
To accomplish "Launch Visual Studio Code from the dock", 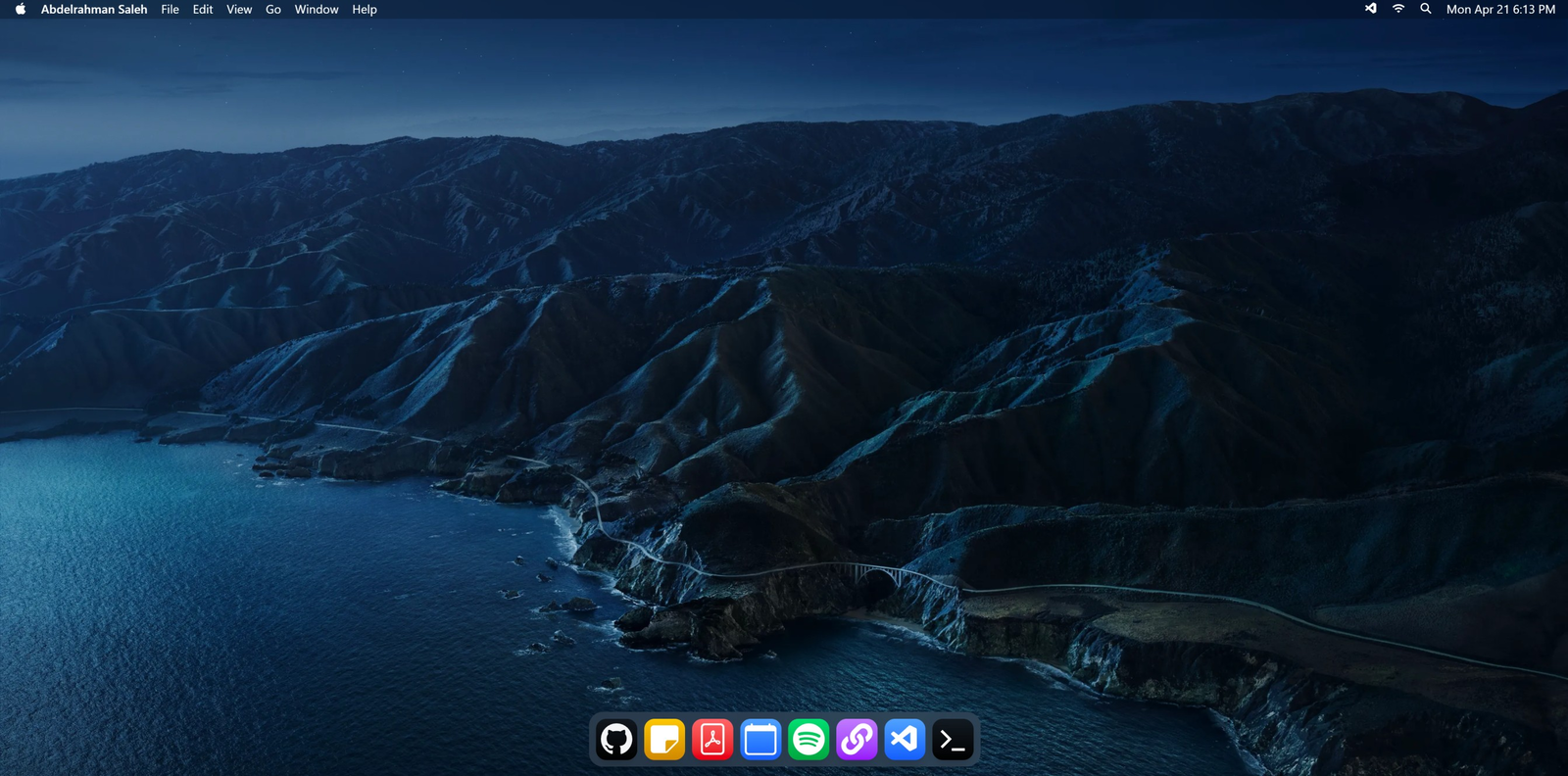I will tap(905, 740).
